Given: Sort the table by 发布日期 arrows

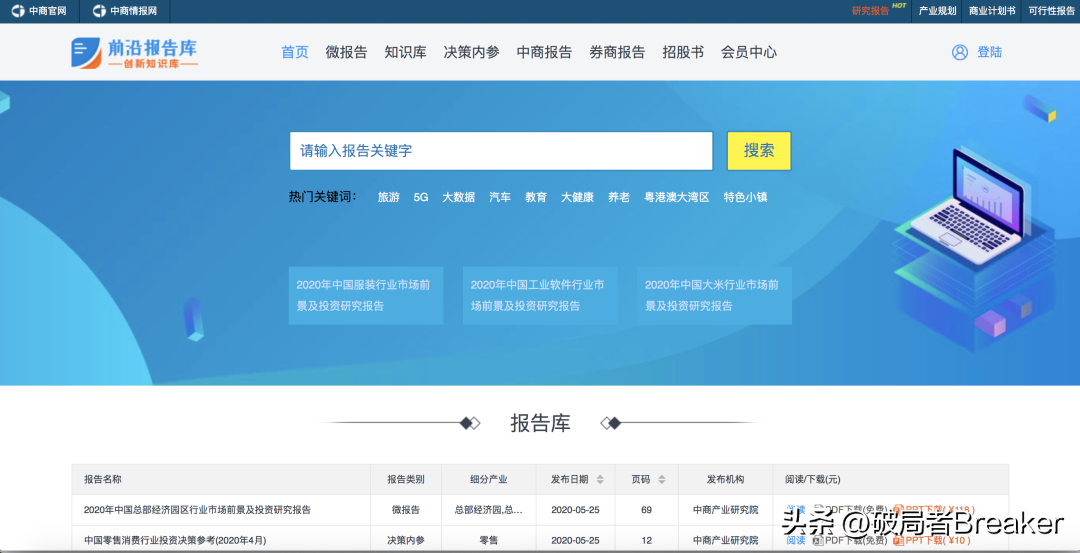Looking at the screenshot, I should (600, 479).
